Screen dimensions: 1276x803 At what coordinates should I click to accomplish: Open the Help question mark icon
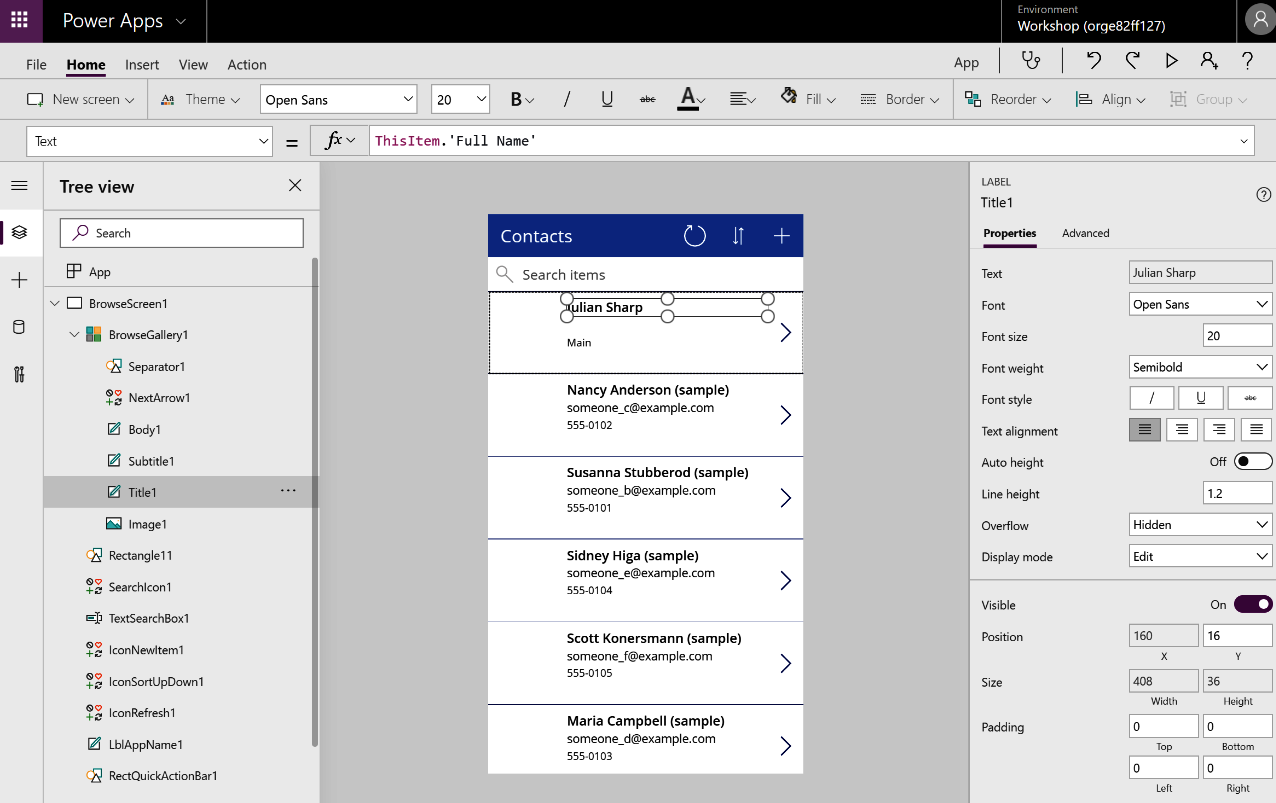point(1248,61)
